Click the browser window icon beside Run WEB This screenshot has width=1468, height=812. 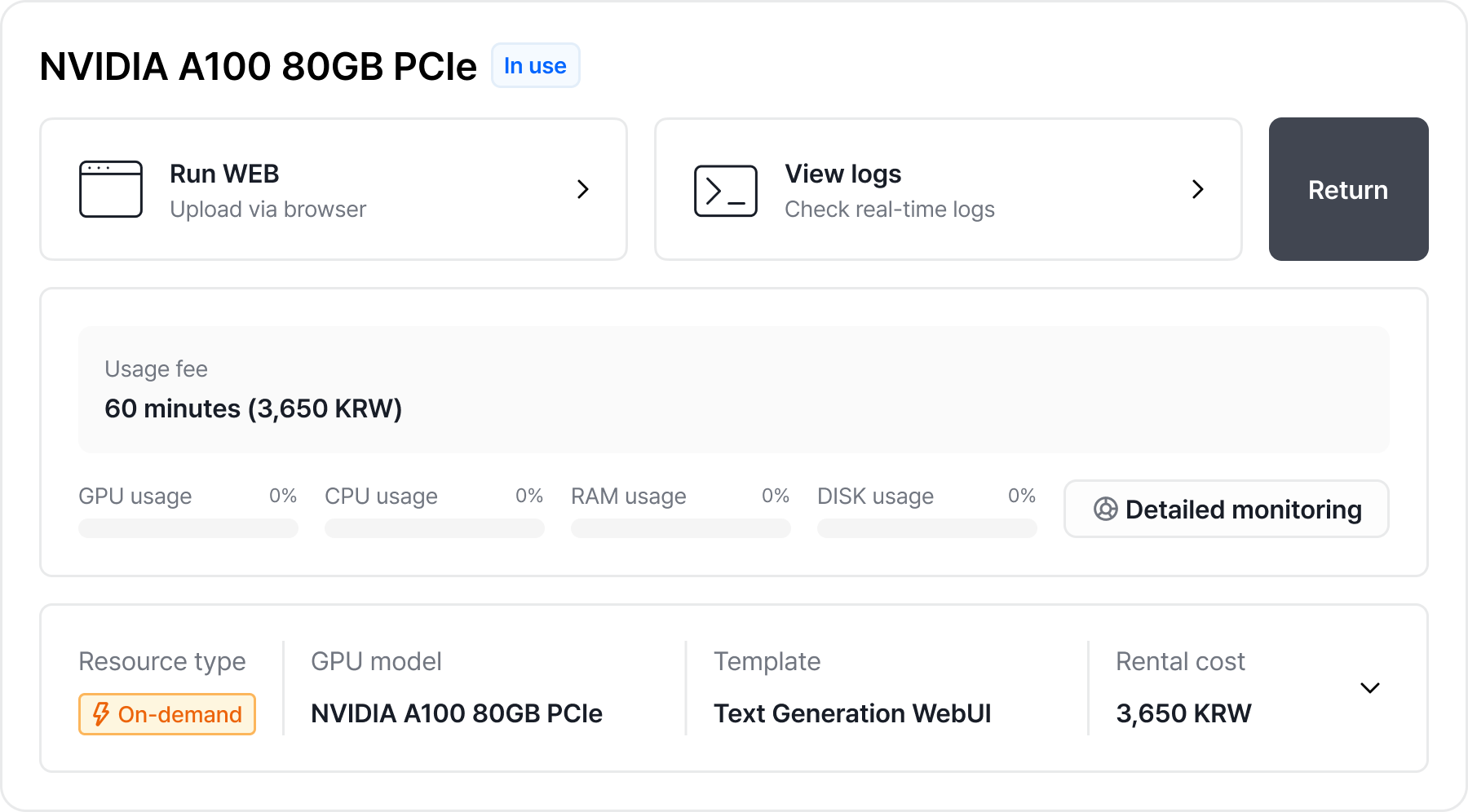(x=111, y=189)
